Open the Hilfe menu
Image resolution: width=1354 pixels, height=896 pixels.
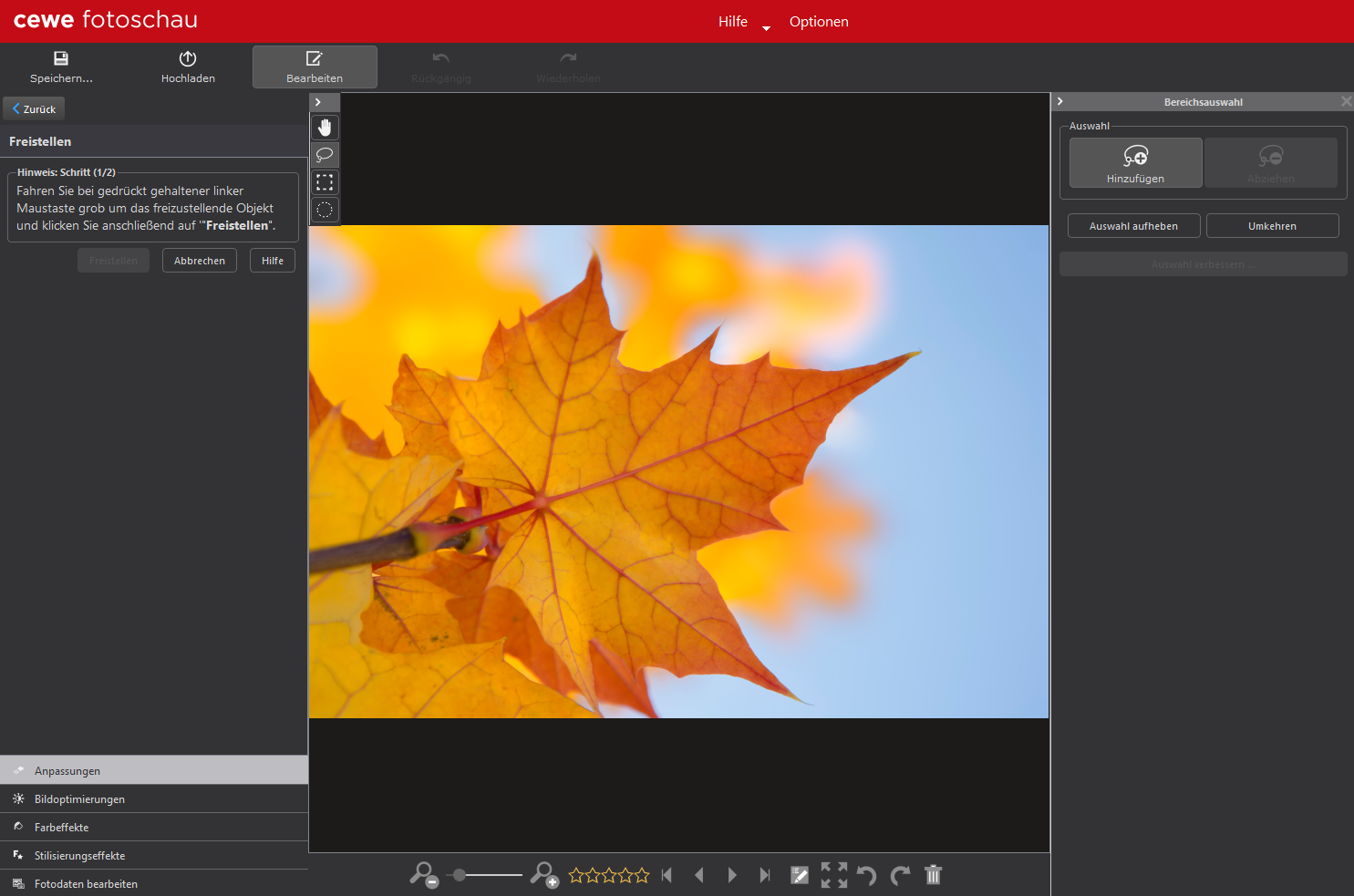[x=732, y=22]
